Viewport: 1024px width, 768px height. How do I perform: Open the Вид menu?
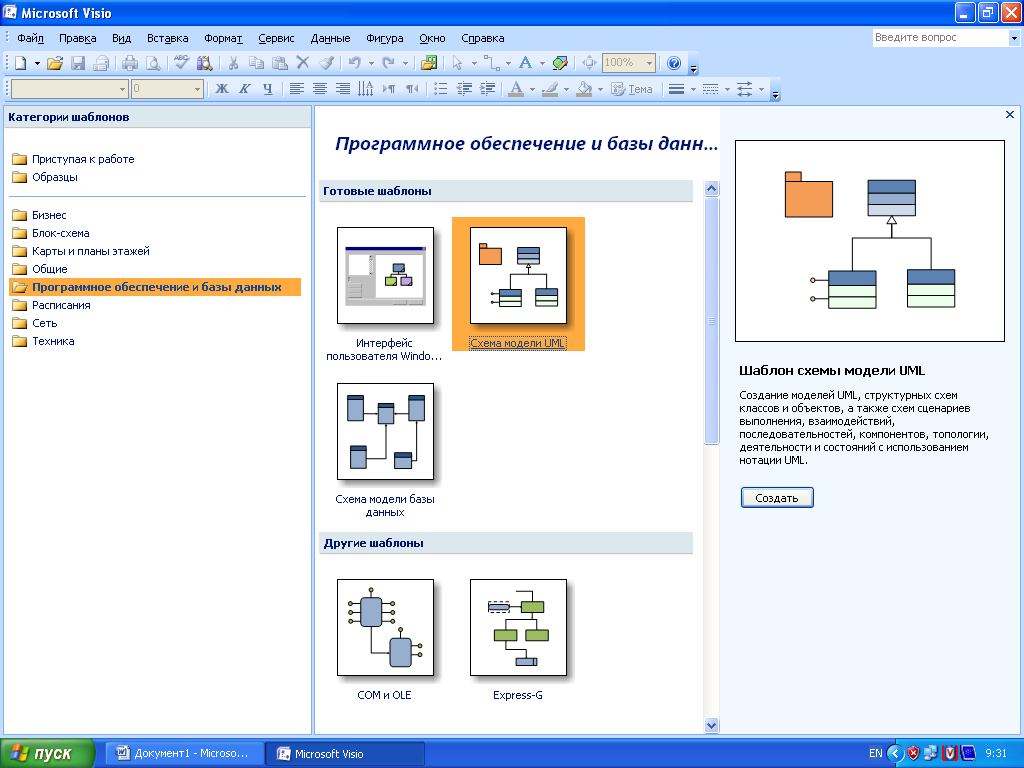[121, 39]
